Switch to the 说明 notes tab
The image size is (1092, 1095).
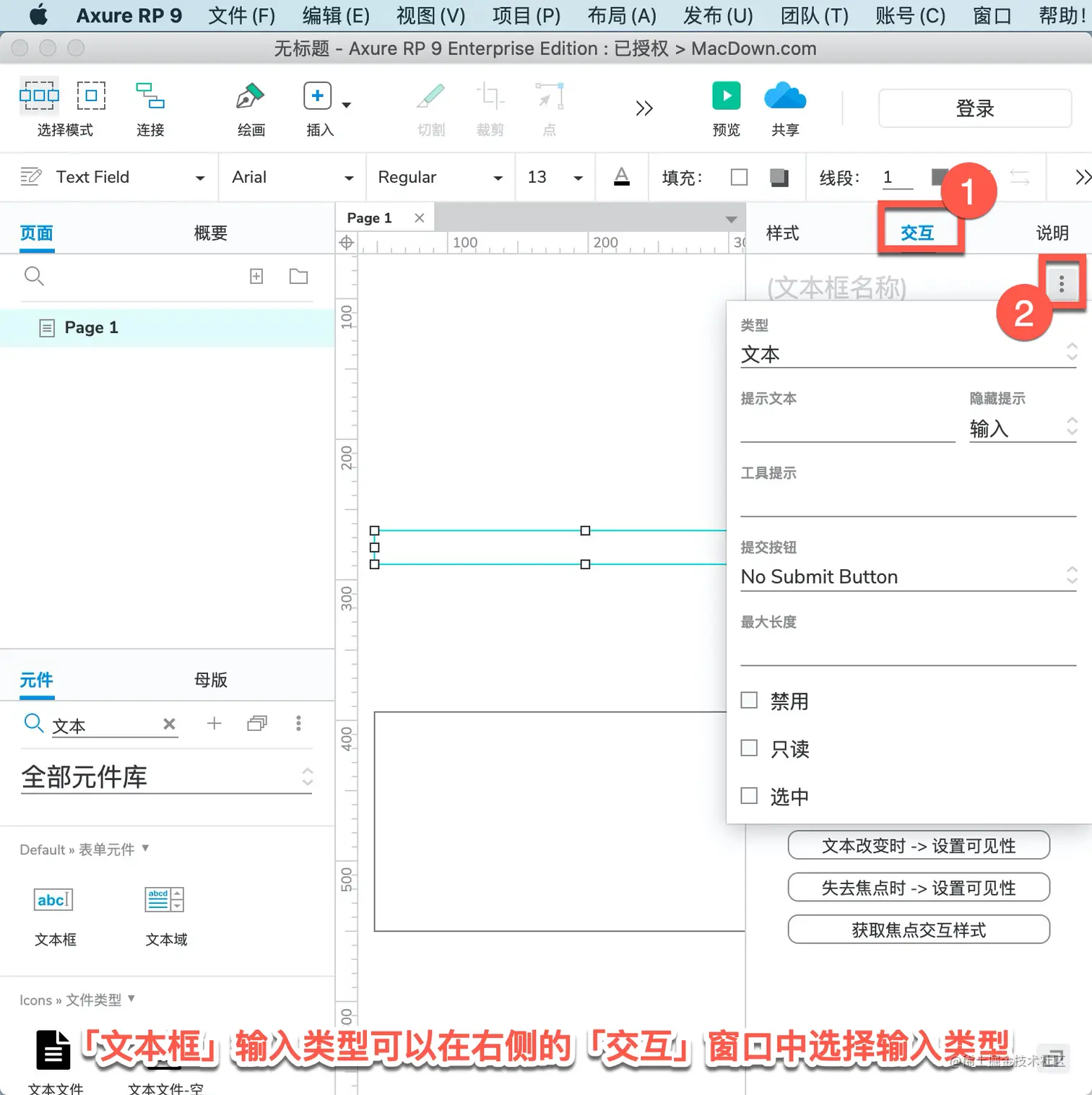(1052, 233)
